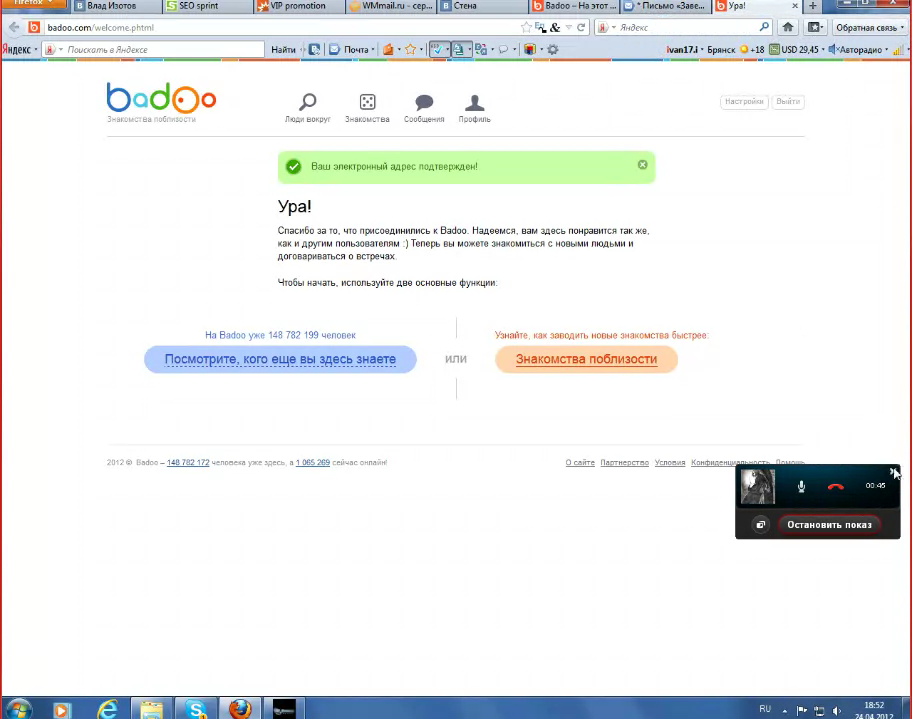The height and width of the screenshot is (720, 912).
Task: Click the RU language indicator
Action: pyautogui.click(x=765, y=709)
